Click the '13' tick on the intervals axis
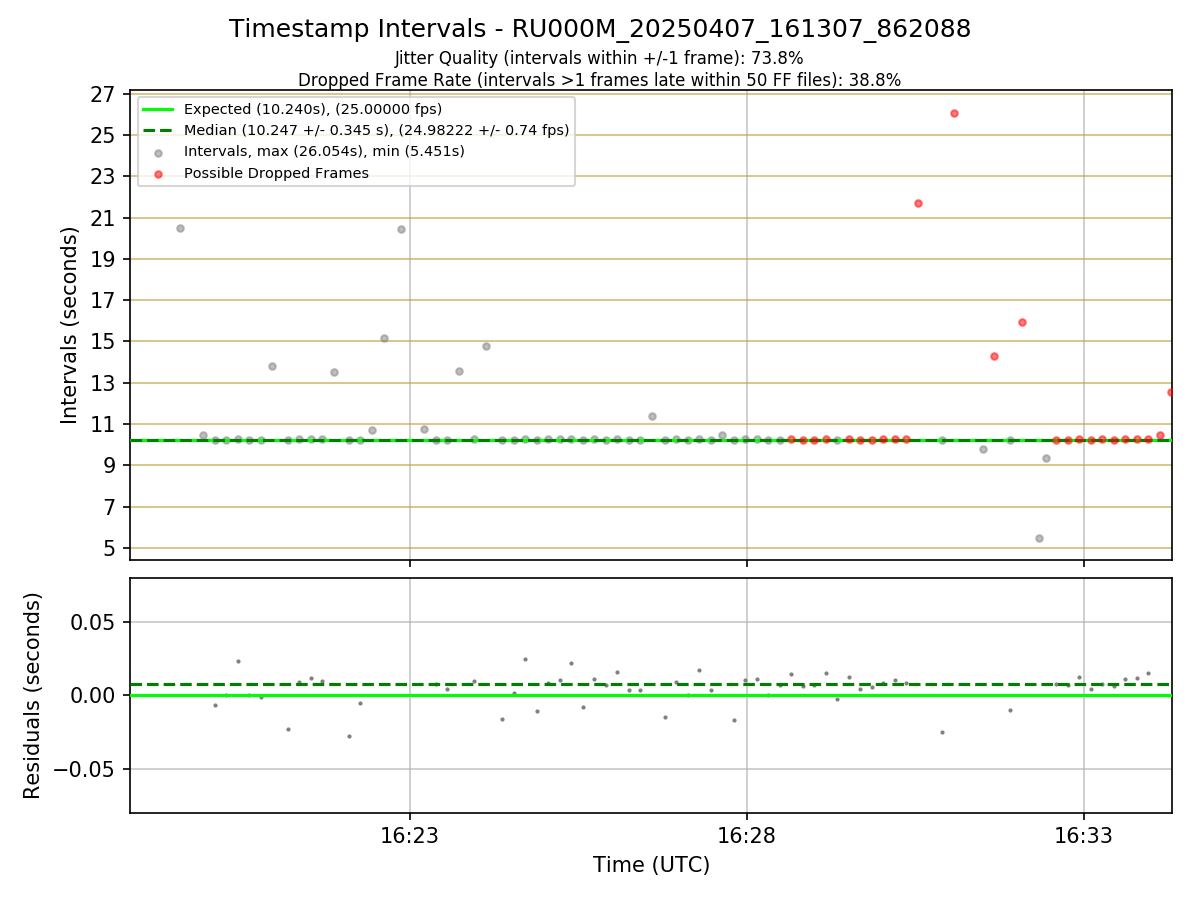Viewport: 1200px width, 900px height. (104, 384)
